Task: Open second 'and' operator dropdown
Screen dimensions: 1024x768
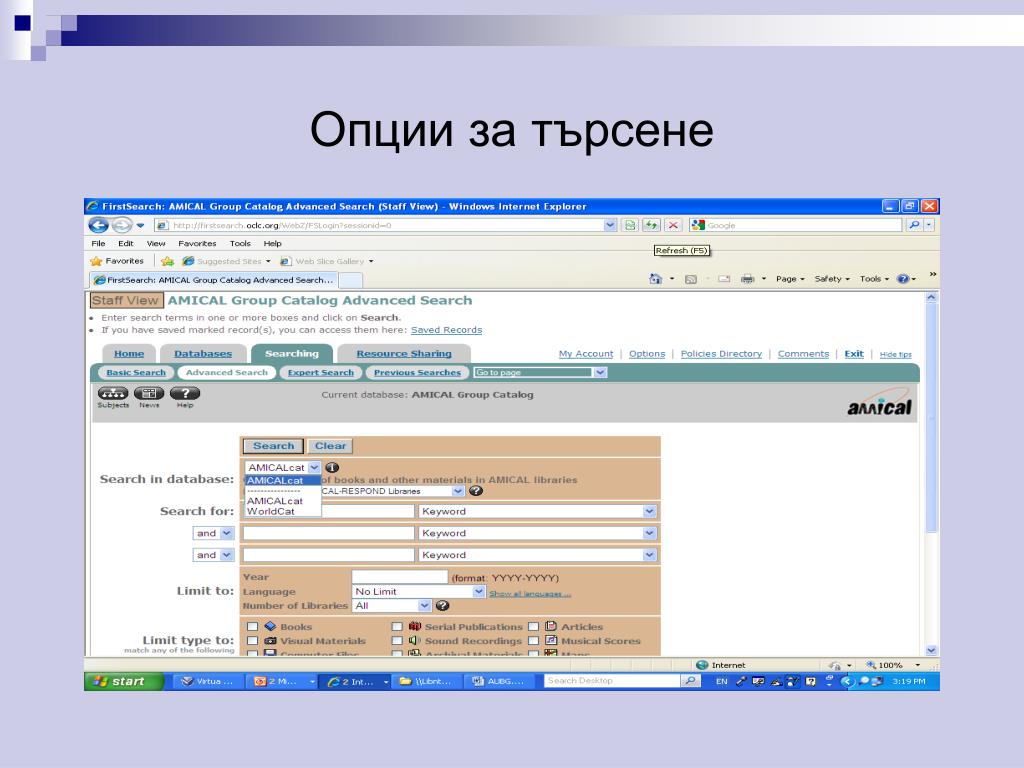Action: (x=213, y=555)
